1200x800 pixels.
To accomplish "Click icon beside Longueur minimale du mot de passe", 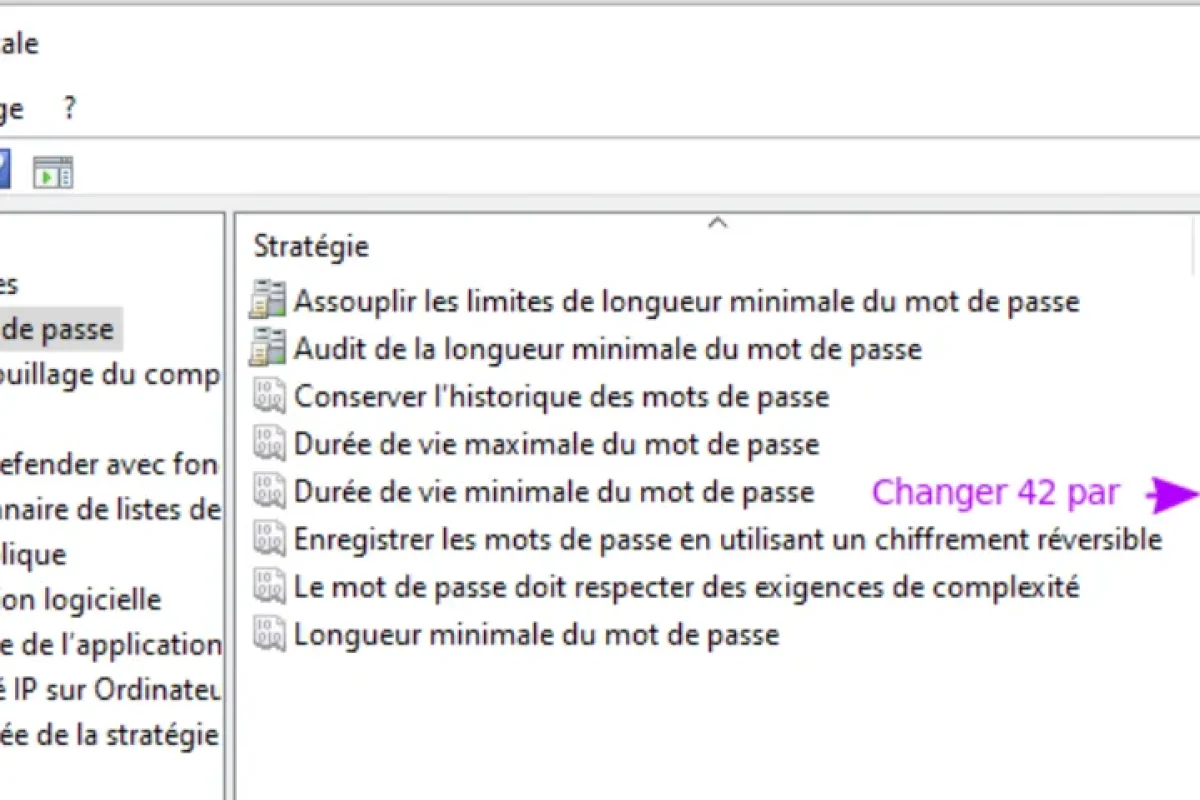I will pos(268,635).
